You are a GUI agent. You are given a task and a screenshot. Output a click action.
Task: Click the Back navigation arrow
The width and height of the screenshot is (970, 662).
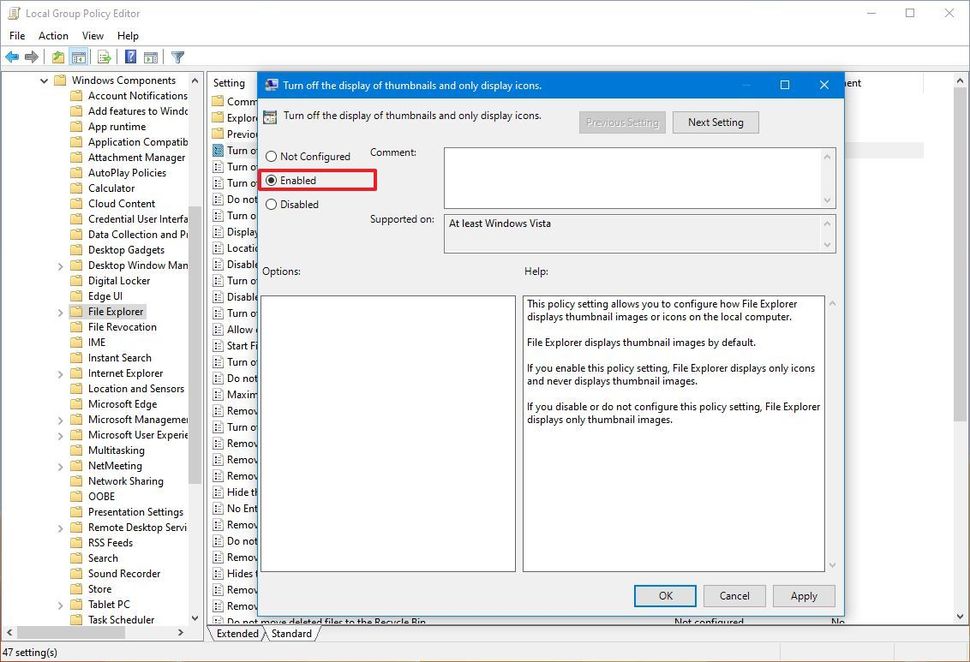[13, 57]
